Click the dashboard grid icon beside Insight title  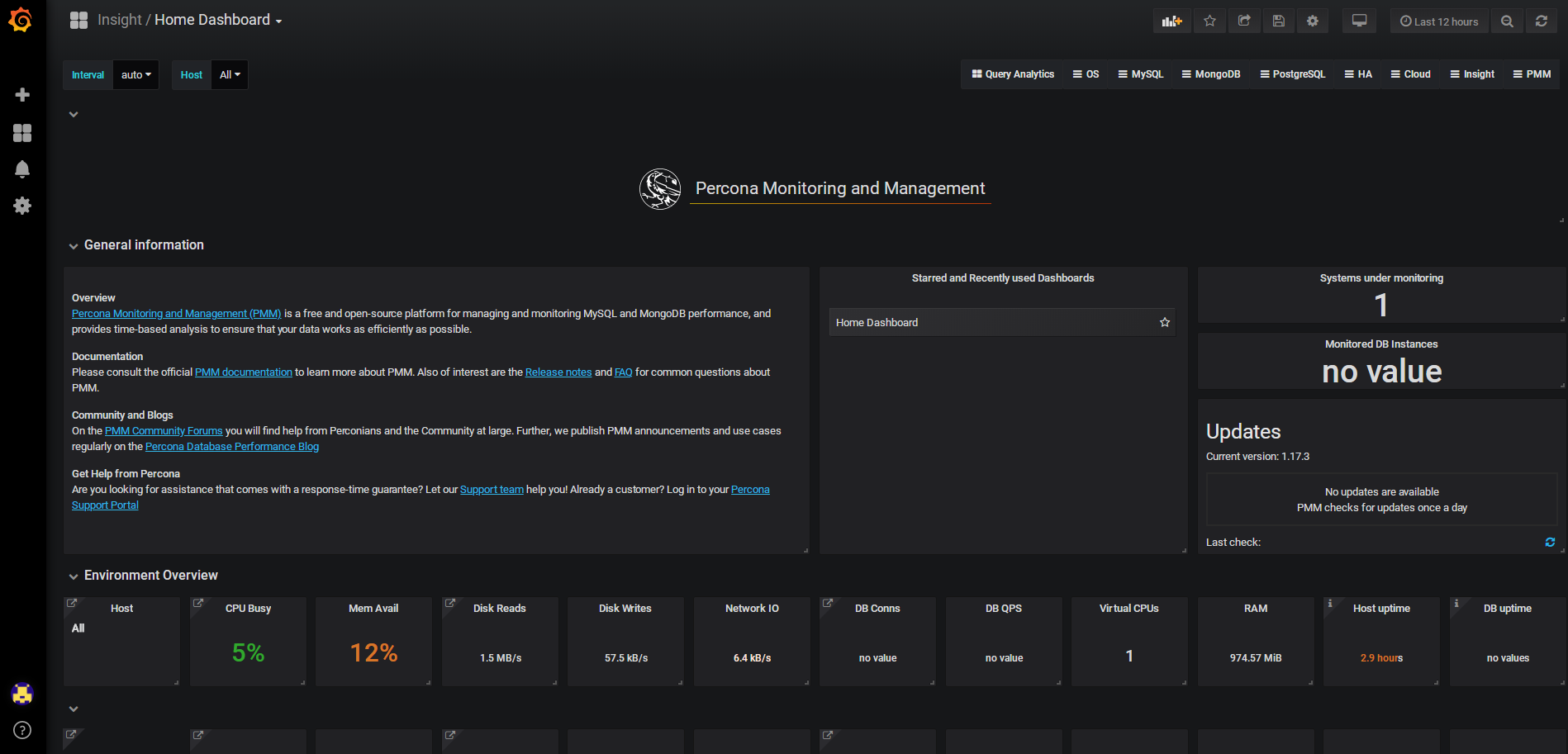[78, 21]
